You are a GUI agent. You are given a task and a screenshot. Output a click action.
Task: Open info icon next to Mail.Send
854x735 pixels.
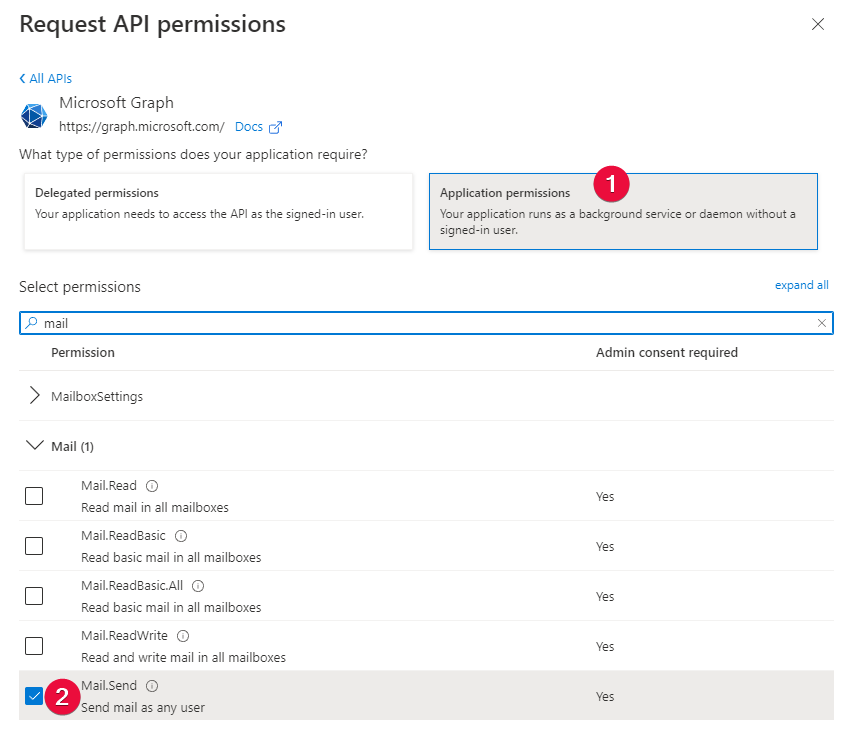[152, 686]
